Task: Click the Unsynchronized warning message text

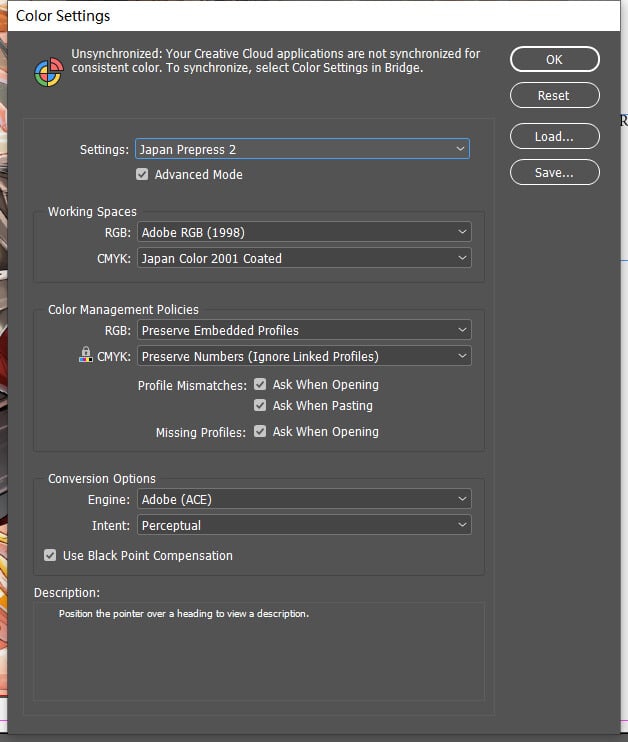Action: point(275,61)
